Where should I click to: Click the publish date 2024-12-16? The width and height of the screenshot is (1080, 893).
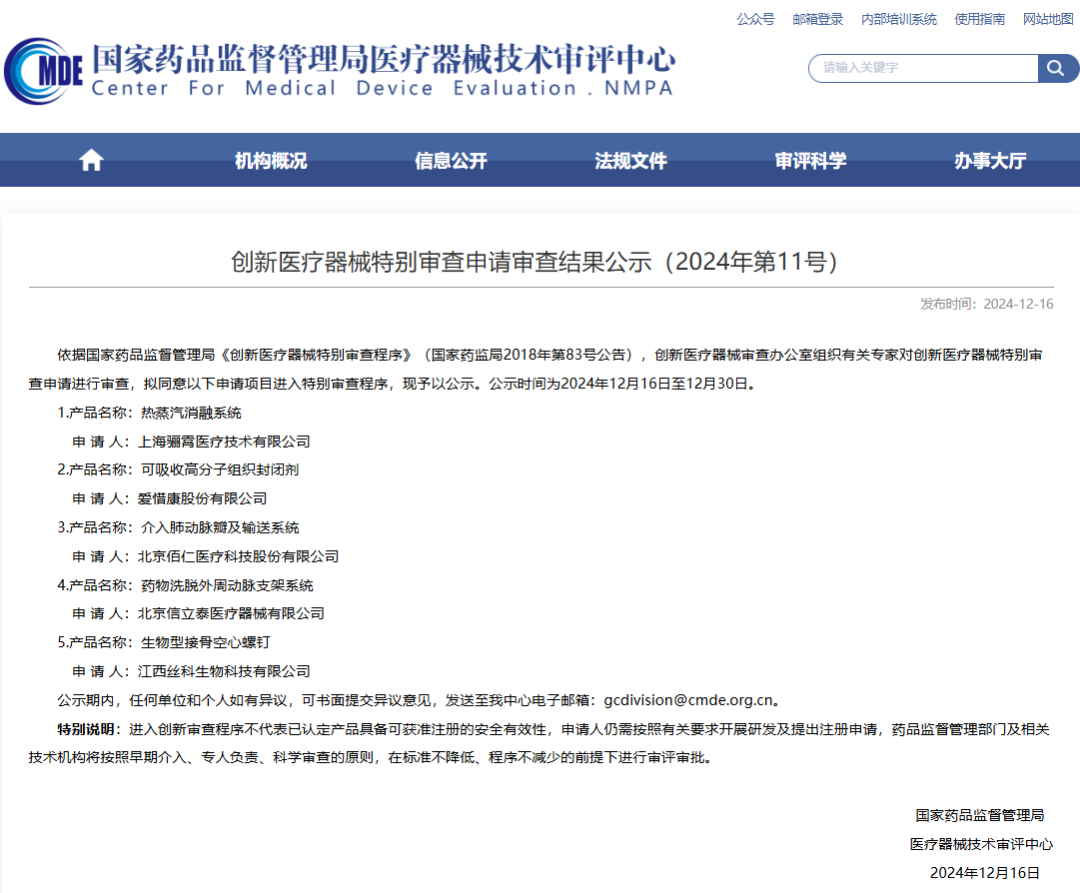[x=1018, y=304]
